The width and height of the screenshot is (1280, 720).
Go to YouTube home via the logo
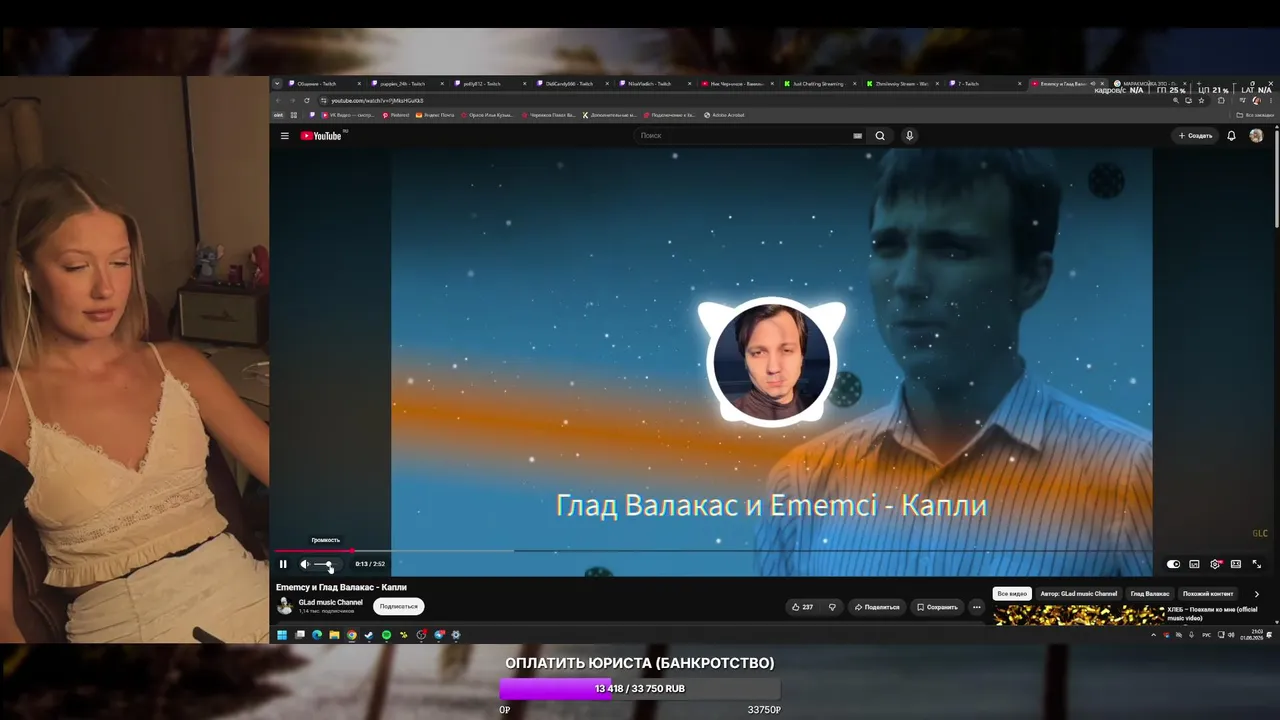tap(322, 136)
